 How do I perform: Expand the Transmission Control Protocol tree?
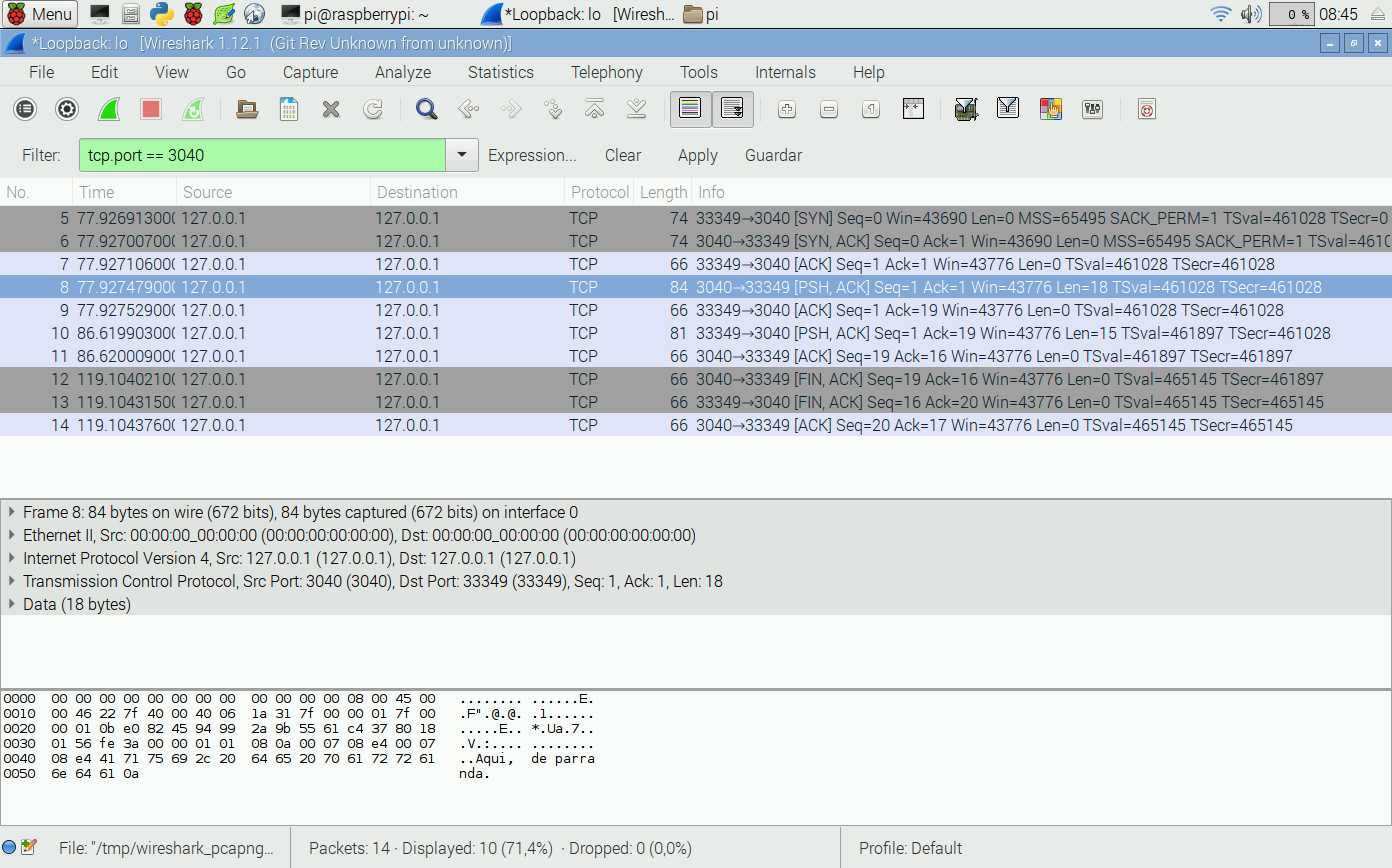pyautogui.click(x=12, y=581)
